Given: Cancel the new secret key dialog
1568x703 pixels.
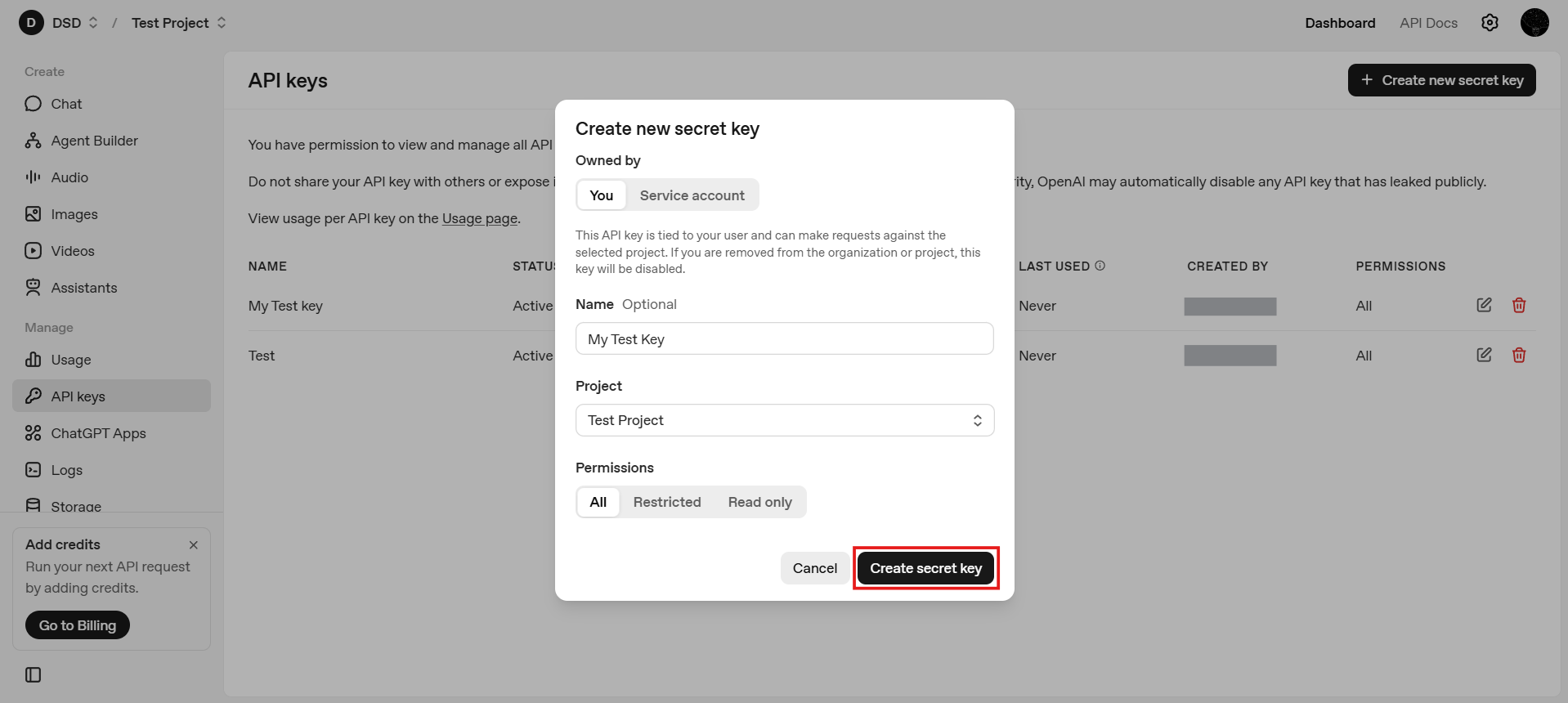Looking at the screenshot, I should pyautogui.click(x=814, y=568).
